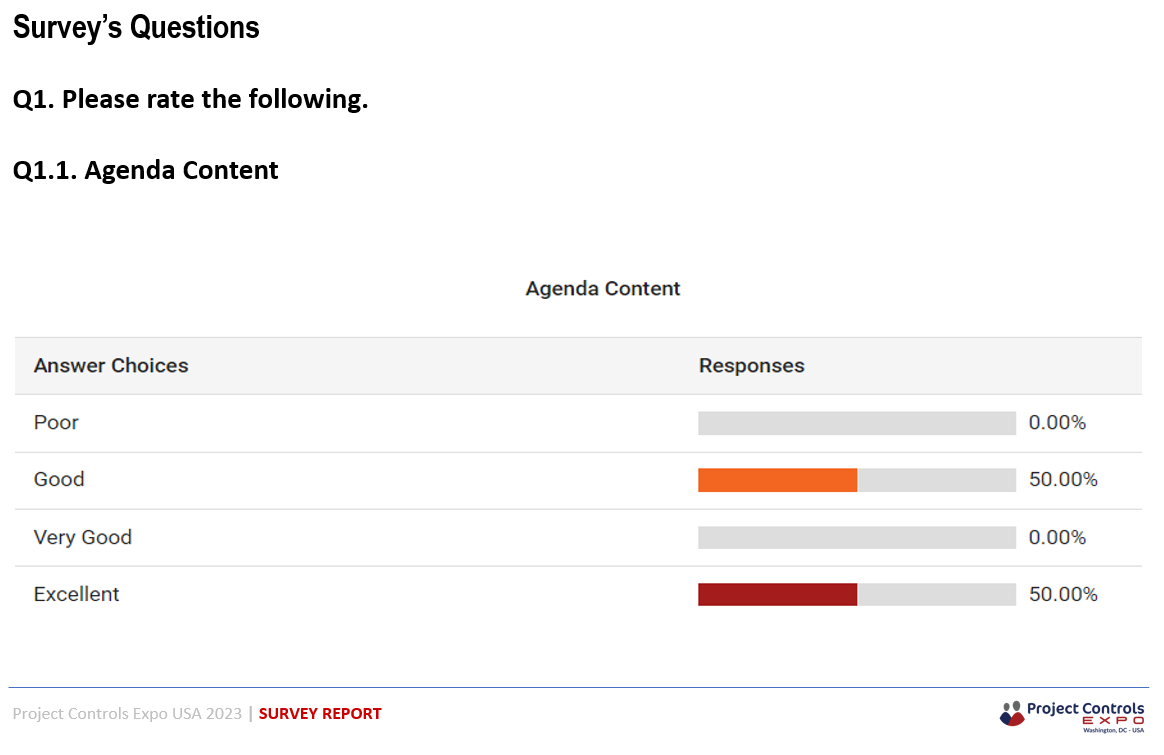1164x755 pixels.
Task: Click the 0.00% value beside Poor
Action: [1057, 422]
